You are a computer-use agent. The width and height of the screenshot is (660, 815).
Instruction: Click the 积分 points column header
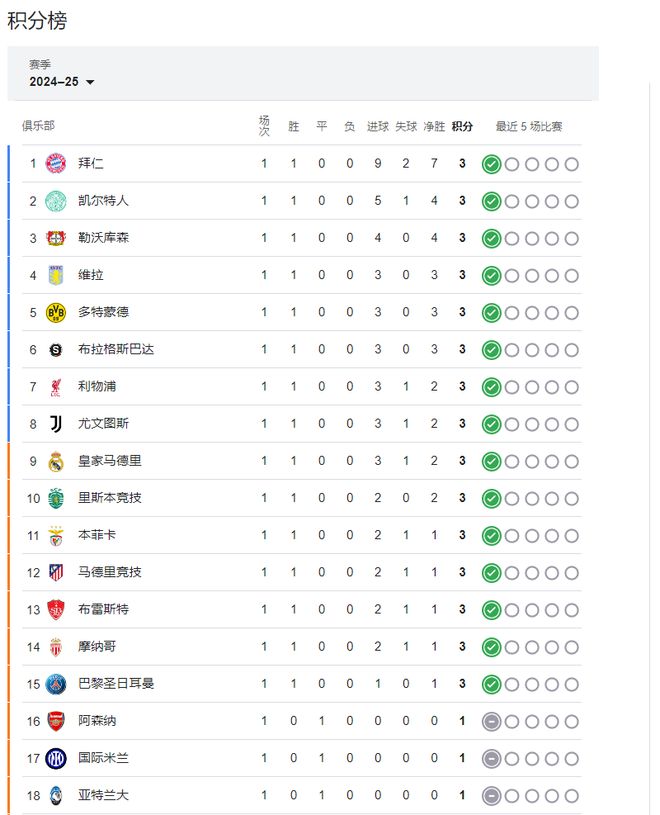point(462,127)
